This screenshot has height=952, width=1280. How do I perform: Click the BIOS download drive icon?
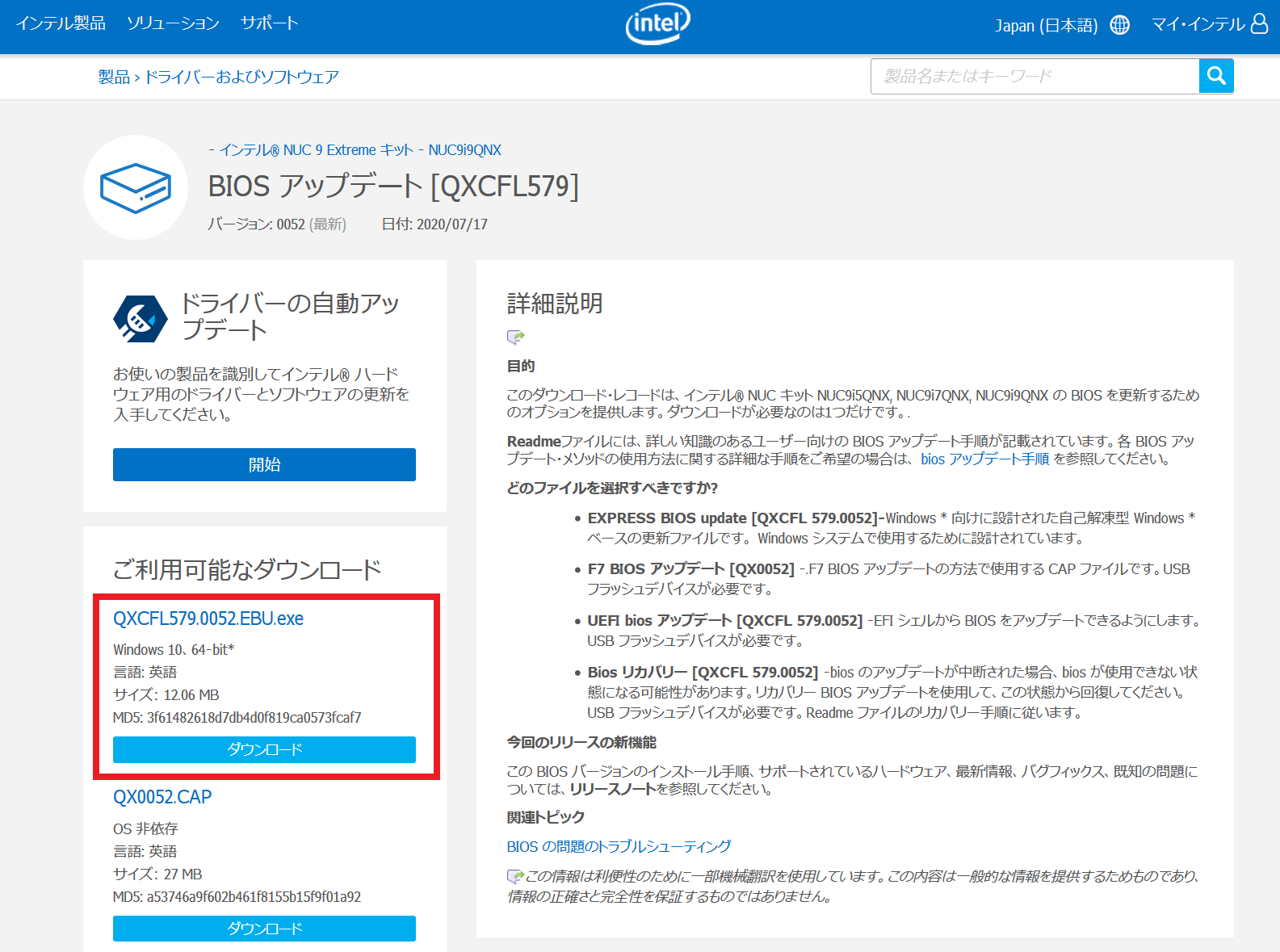coord(136,187)
